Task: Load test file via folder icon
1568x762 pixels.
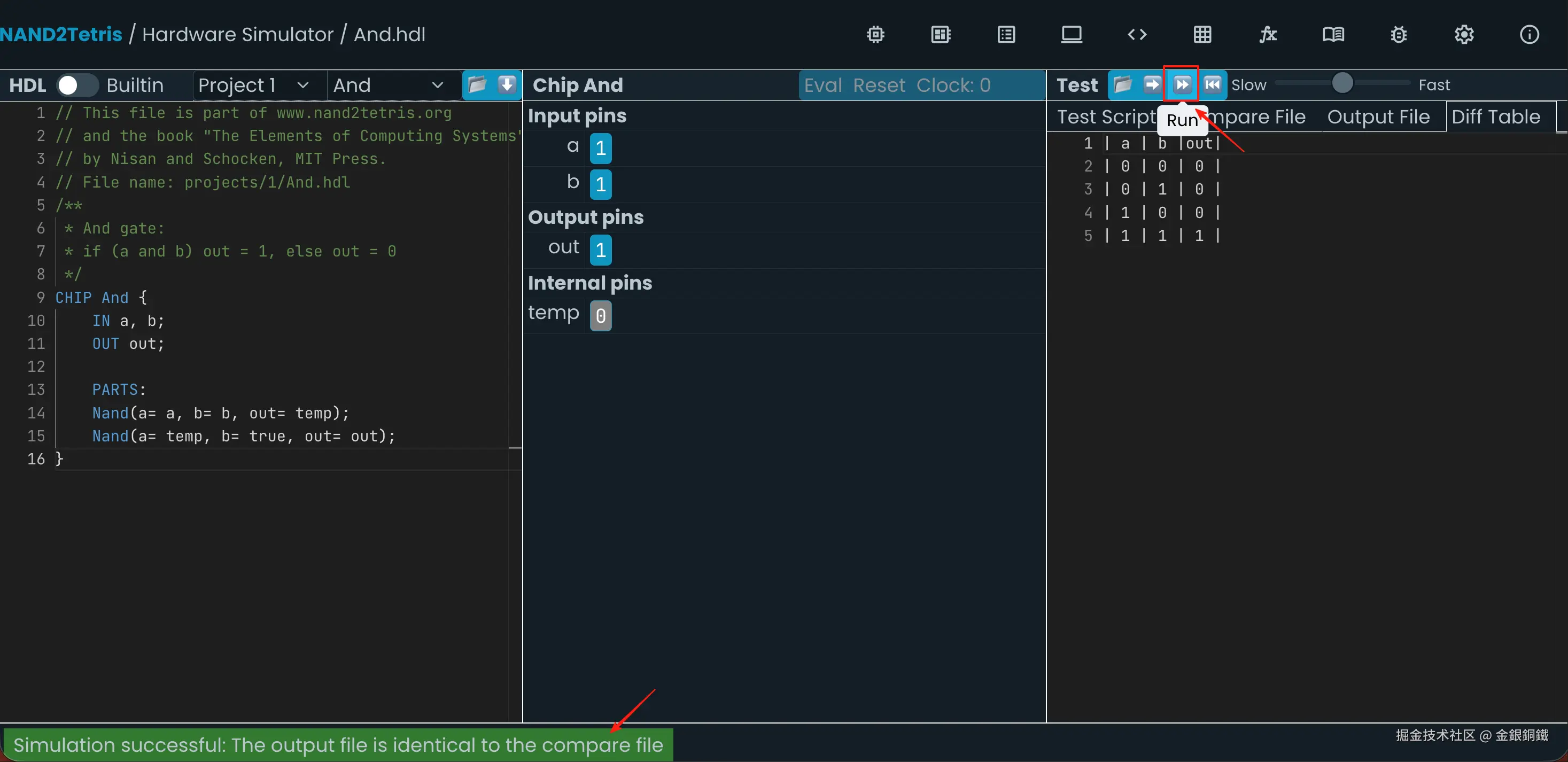Action: (1123, 84)
